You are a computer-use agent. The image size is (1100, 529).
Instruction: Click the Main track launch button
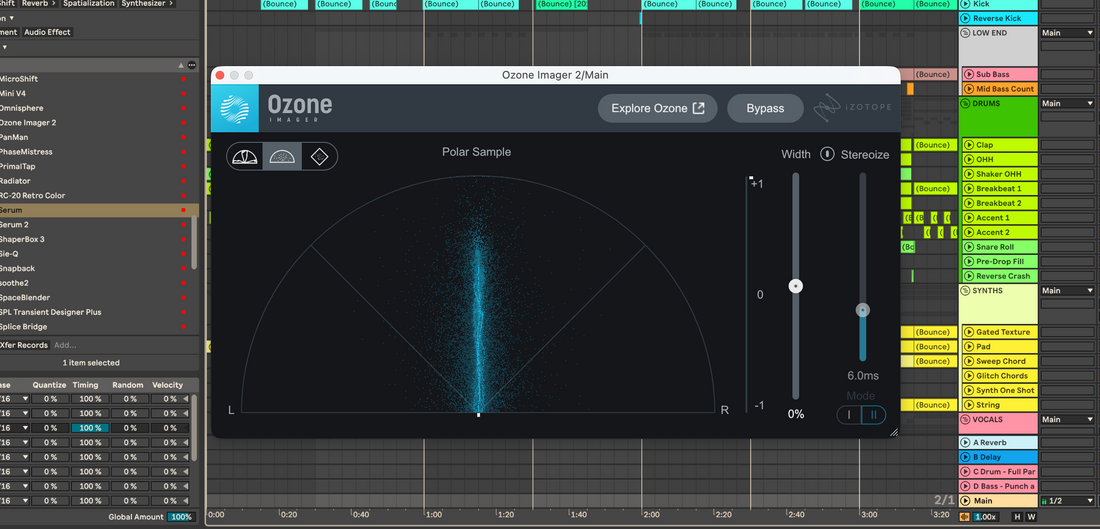965,501
